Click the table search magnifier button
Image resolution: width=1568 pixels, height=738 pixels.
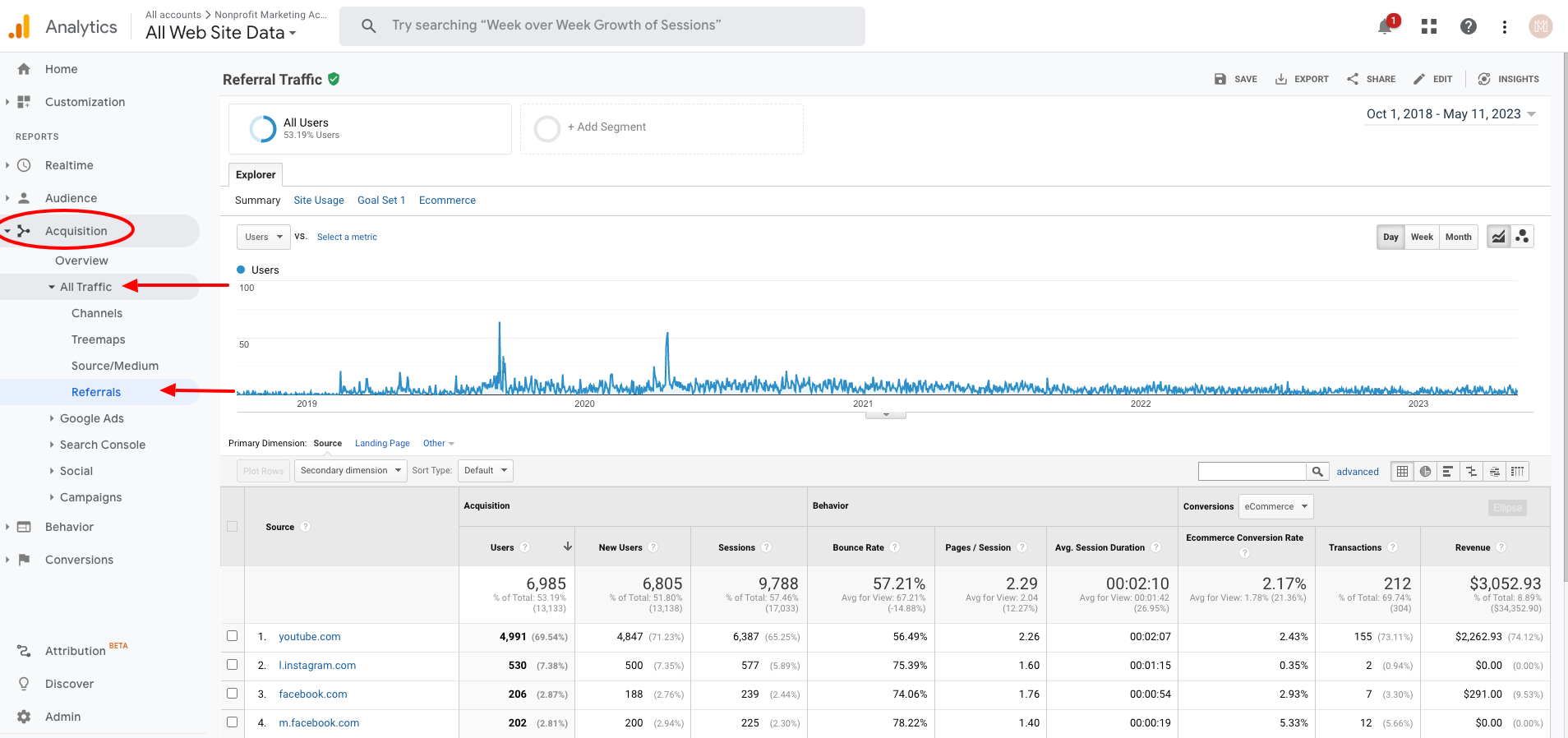click(1317, 471)
